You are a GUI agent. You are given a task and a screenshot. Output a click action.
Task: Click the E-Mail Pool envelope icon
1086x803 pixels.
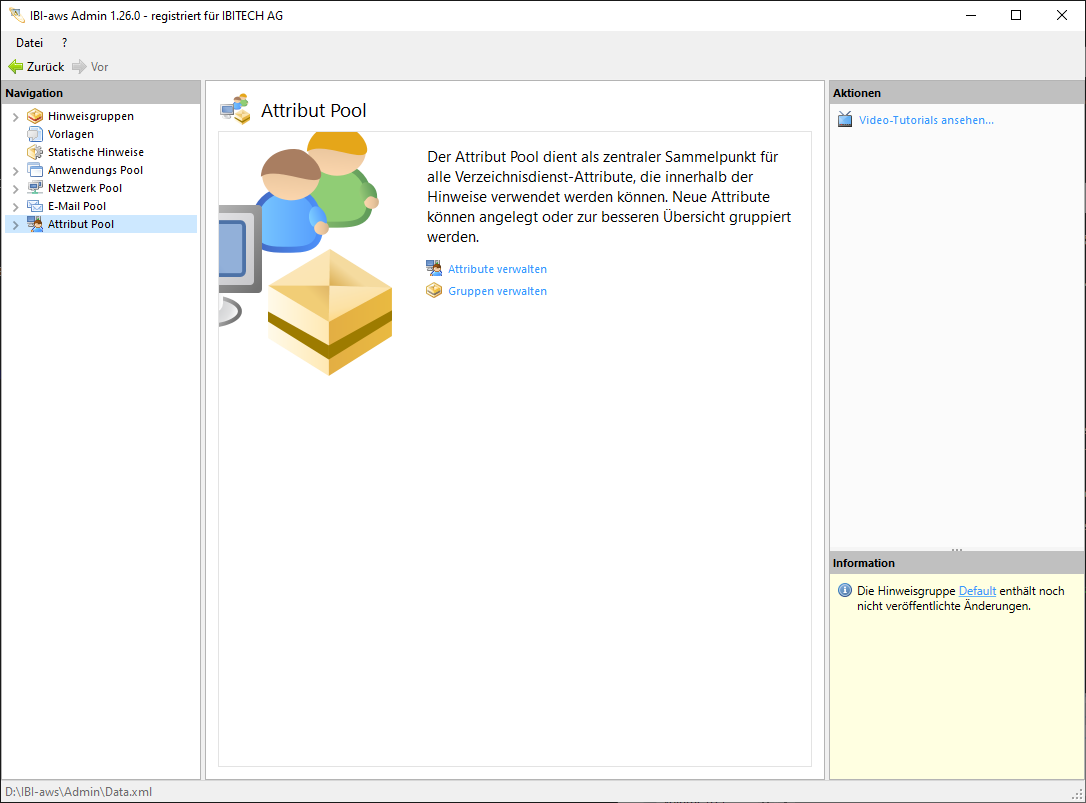coord(35,206)
